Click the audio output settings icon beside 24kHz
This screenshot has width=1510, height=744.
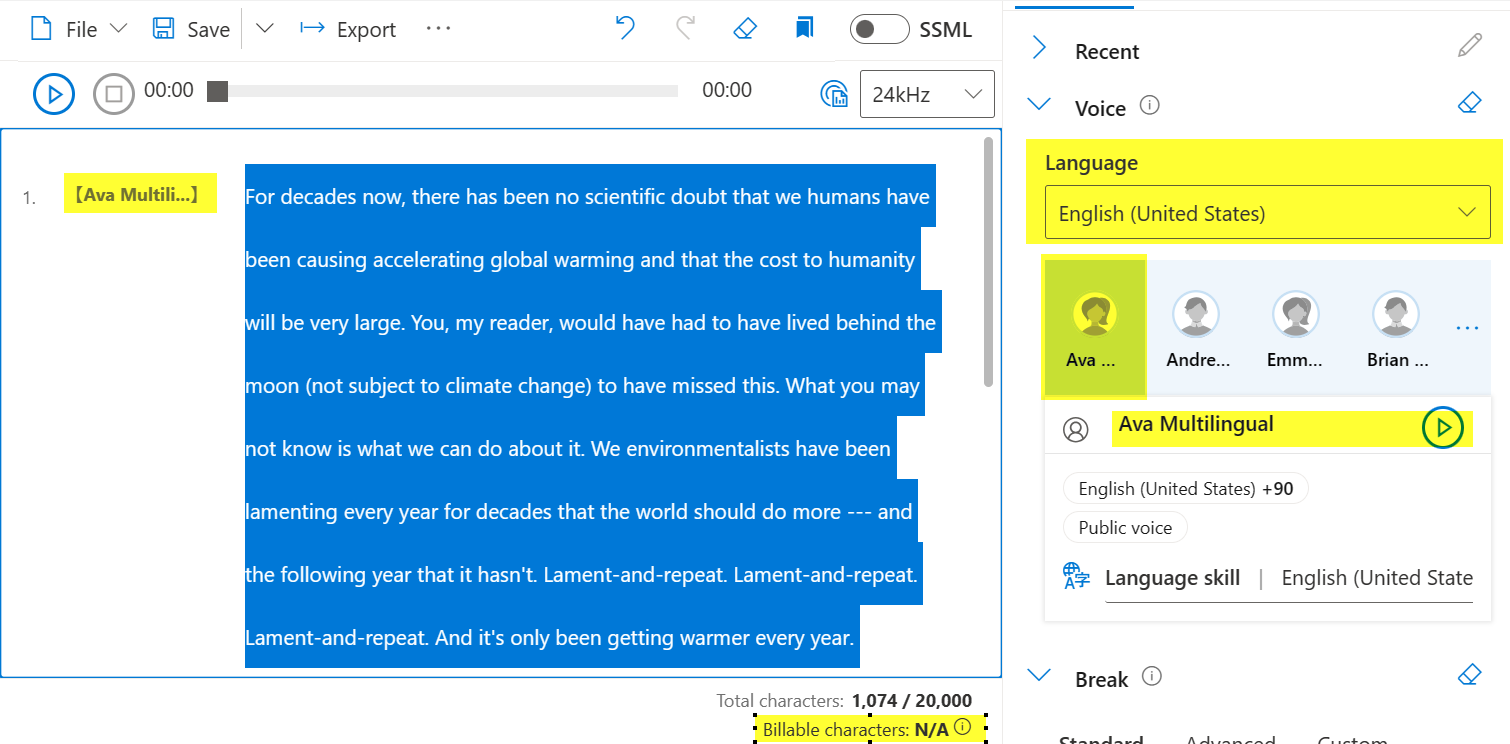click(834, 94)
